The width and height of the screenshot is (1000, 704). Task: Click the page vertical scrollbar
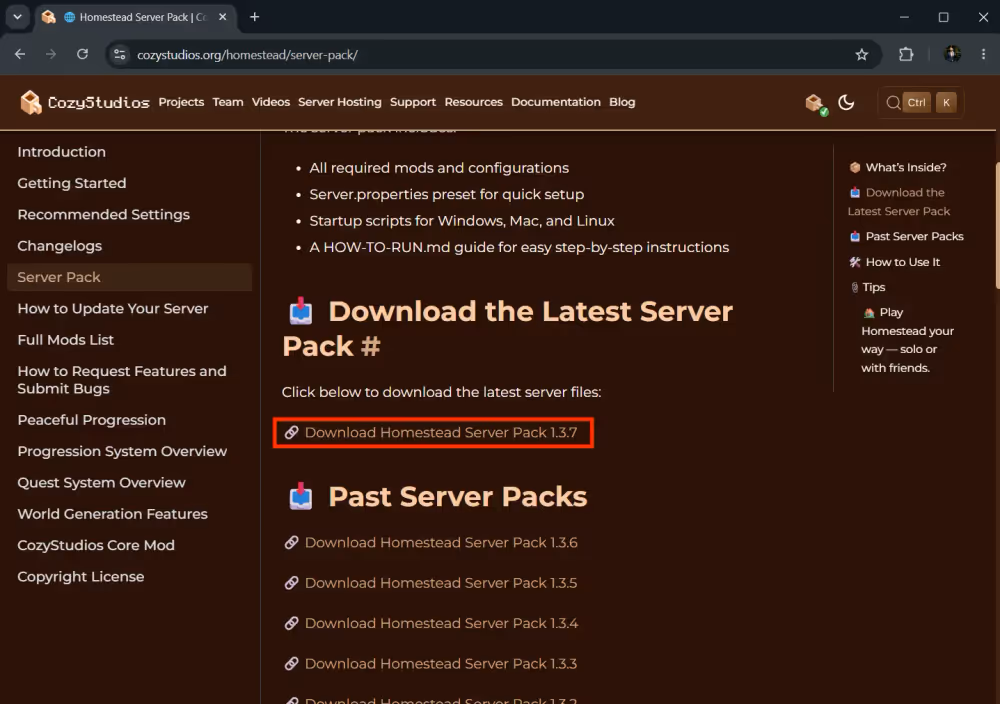click(x=996, y=225)
